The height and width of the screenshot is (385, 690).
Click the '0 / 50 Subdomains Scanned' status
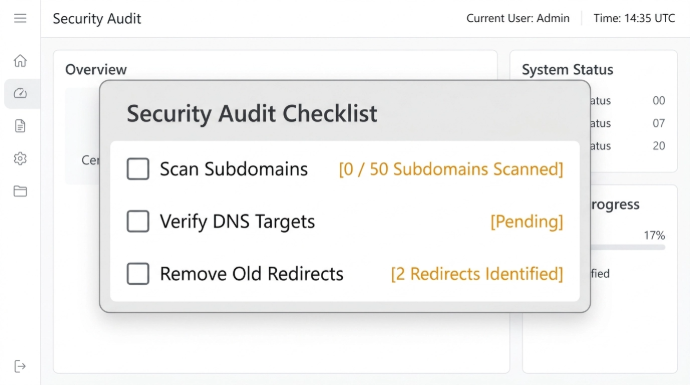(451, 169)
